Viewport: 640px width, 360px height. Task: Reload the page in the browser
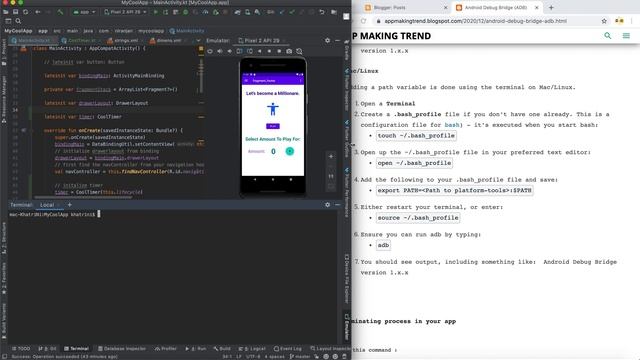[x=363, y=21]
